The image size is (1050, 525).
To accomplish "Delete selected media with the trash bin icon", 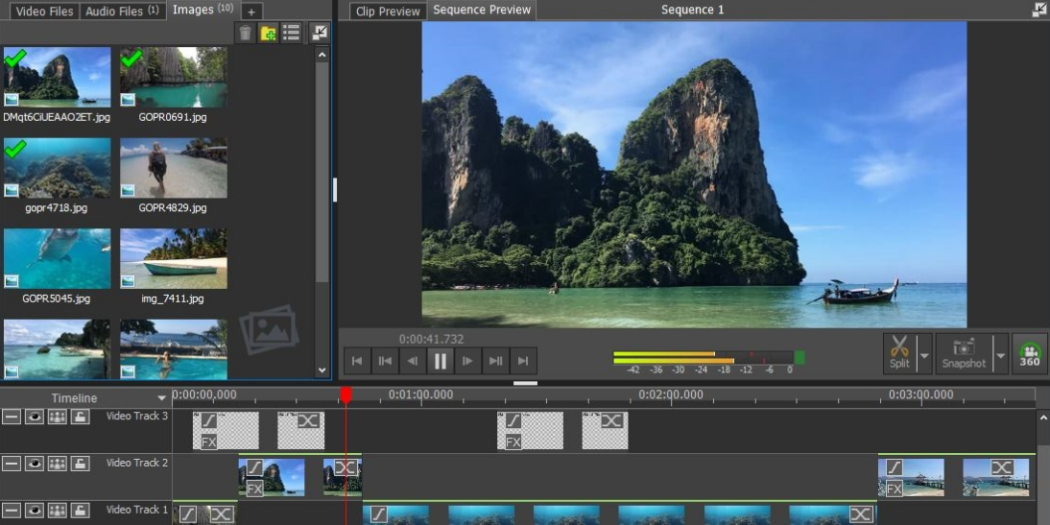I will click(x=245, y=32).
